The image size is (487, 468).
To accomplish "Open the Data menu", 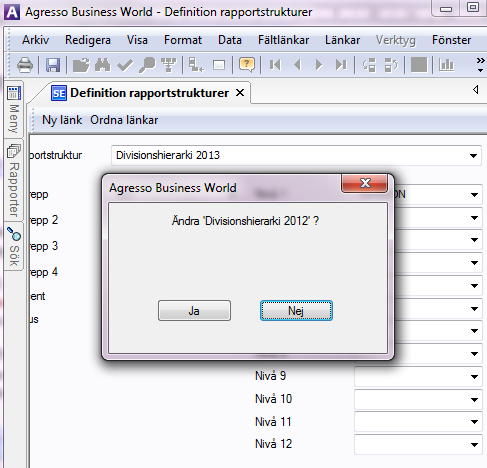I will [x=230, y=40].
